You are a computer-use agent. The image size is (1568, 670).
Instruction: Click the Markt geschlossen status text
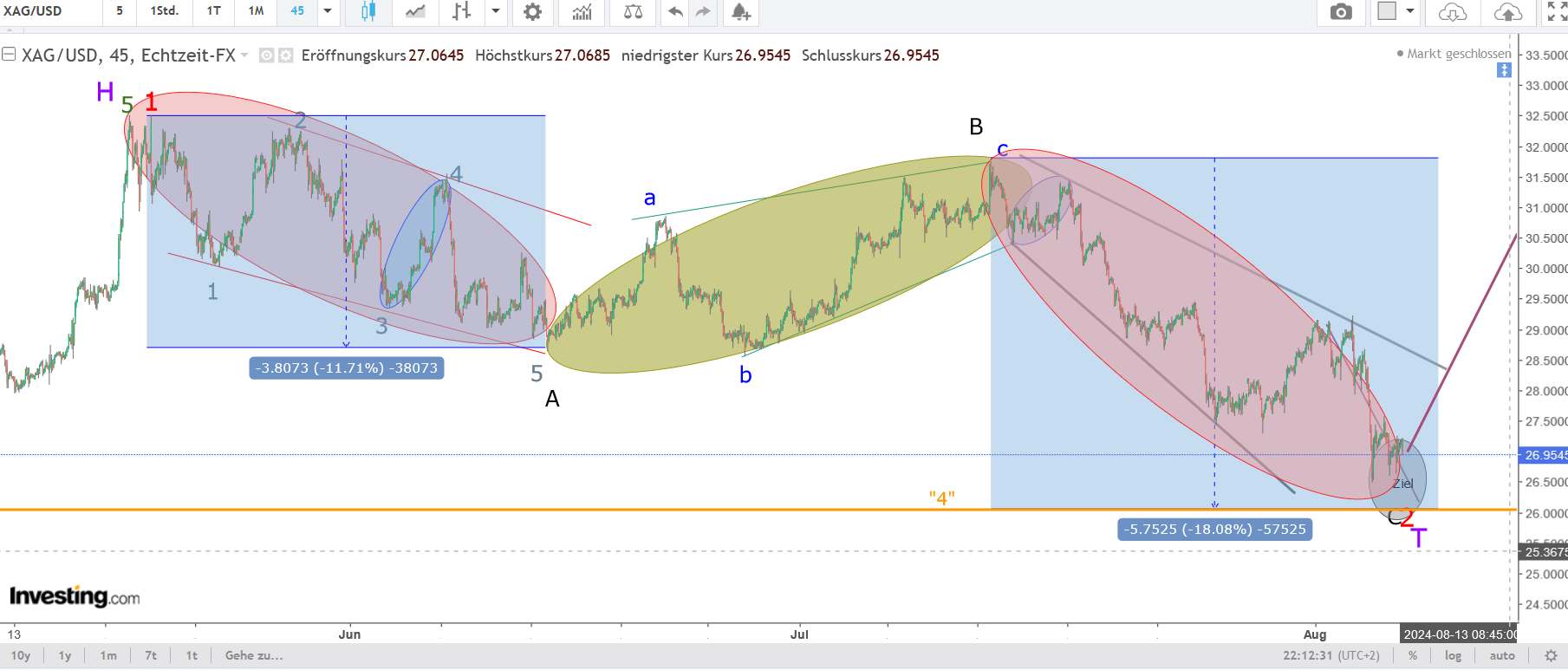click(1459, 54)
